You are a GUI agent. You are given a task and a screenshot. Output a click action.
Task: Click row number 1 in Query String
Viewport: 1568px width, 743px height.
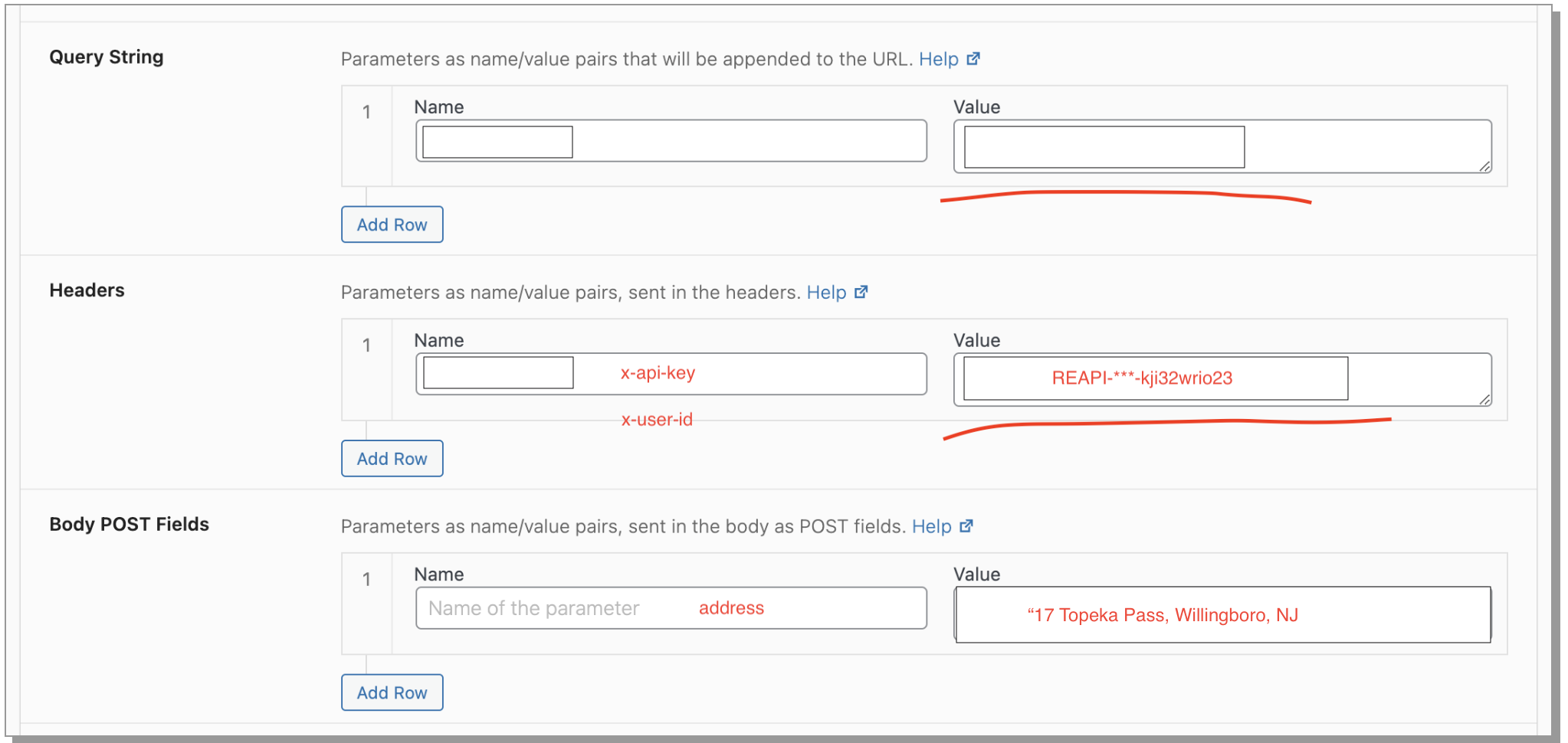click(366, 113)
